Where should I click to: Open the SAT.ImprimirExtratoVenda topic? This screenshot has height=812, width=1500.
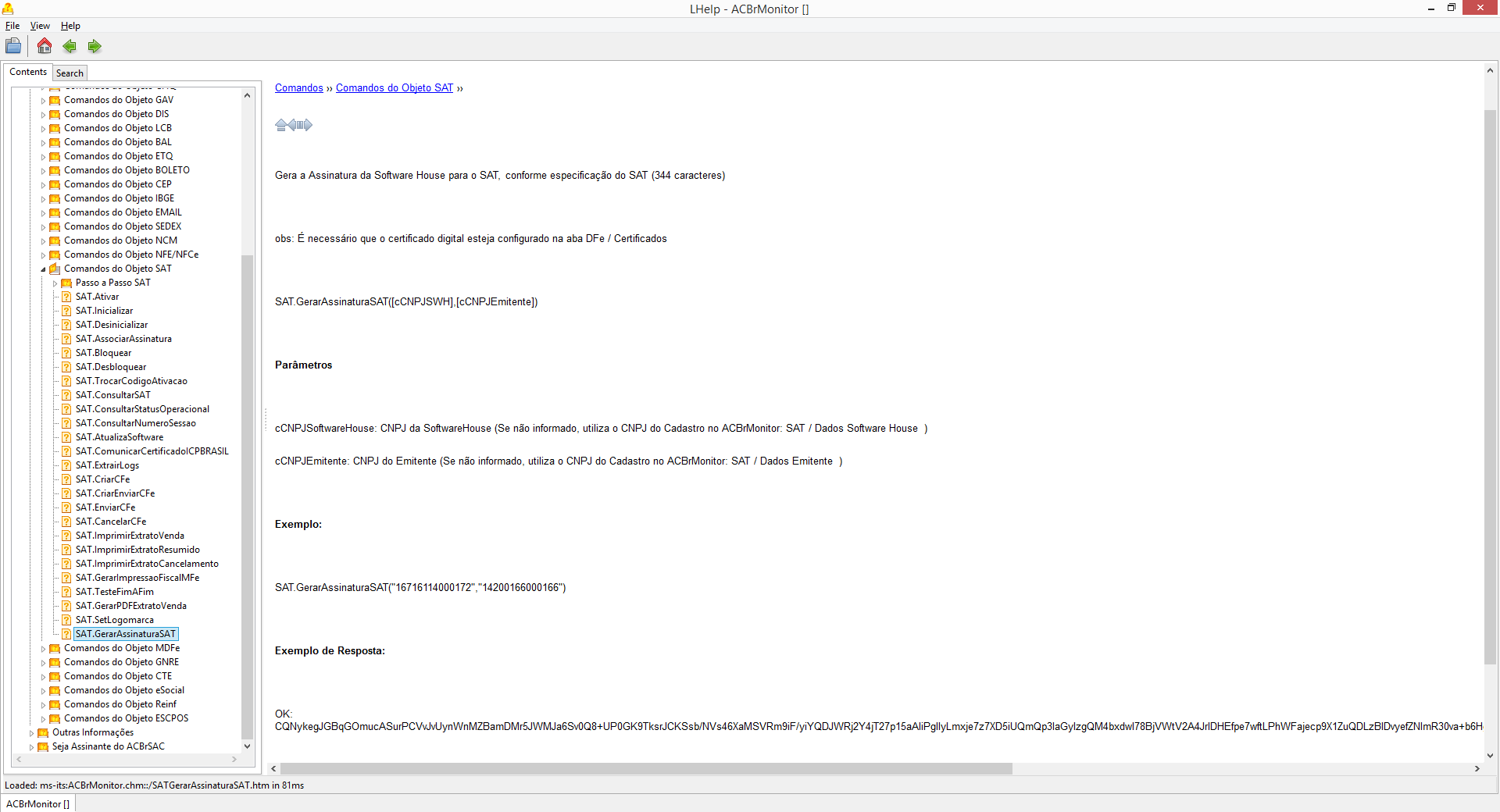130,536
